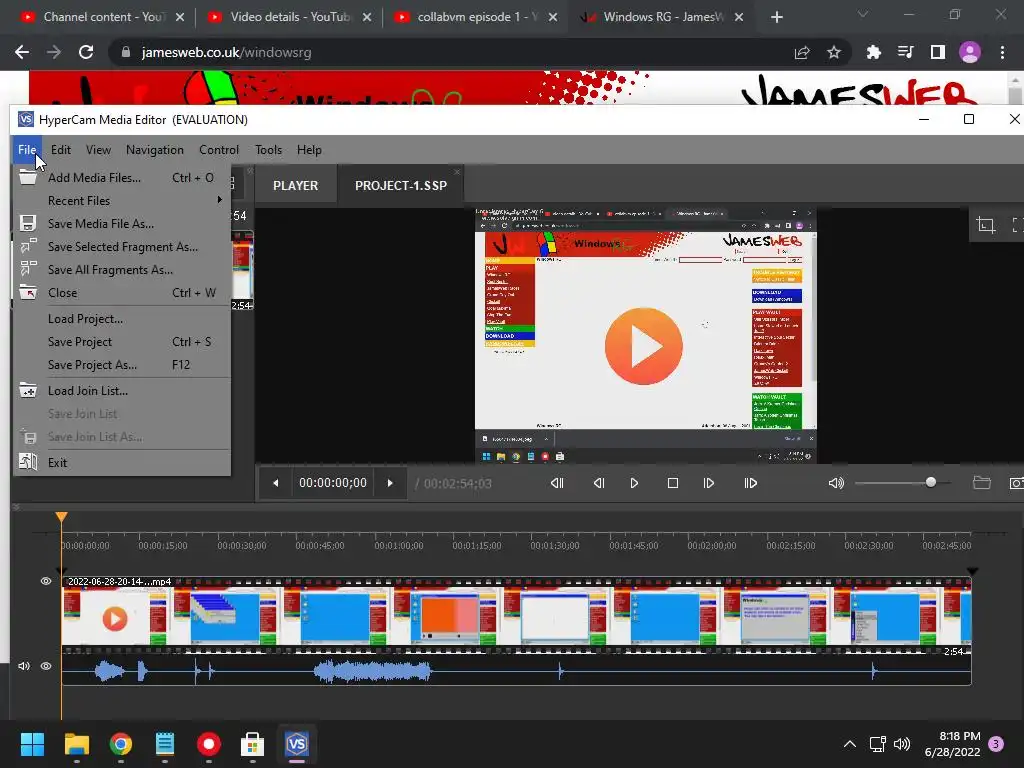The width and height of the screenshot is (1024, 768).
Task: Jump to next marker button
Action: click(751, 483)
